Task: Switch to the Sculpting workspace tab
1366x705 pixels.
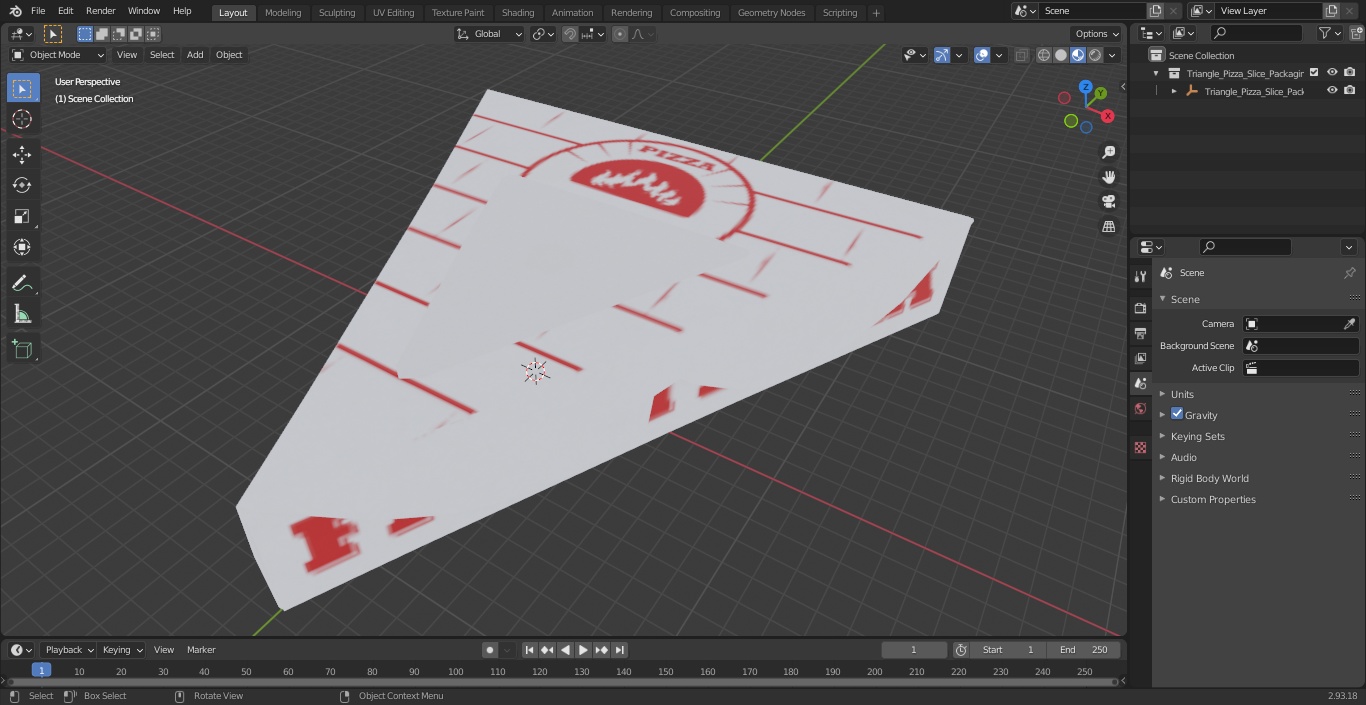Action: [x=337, y=13]
